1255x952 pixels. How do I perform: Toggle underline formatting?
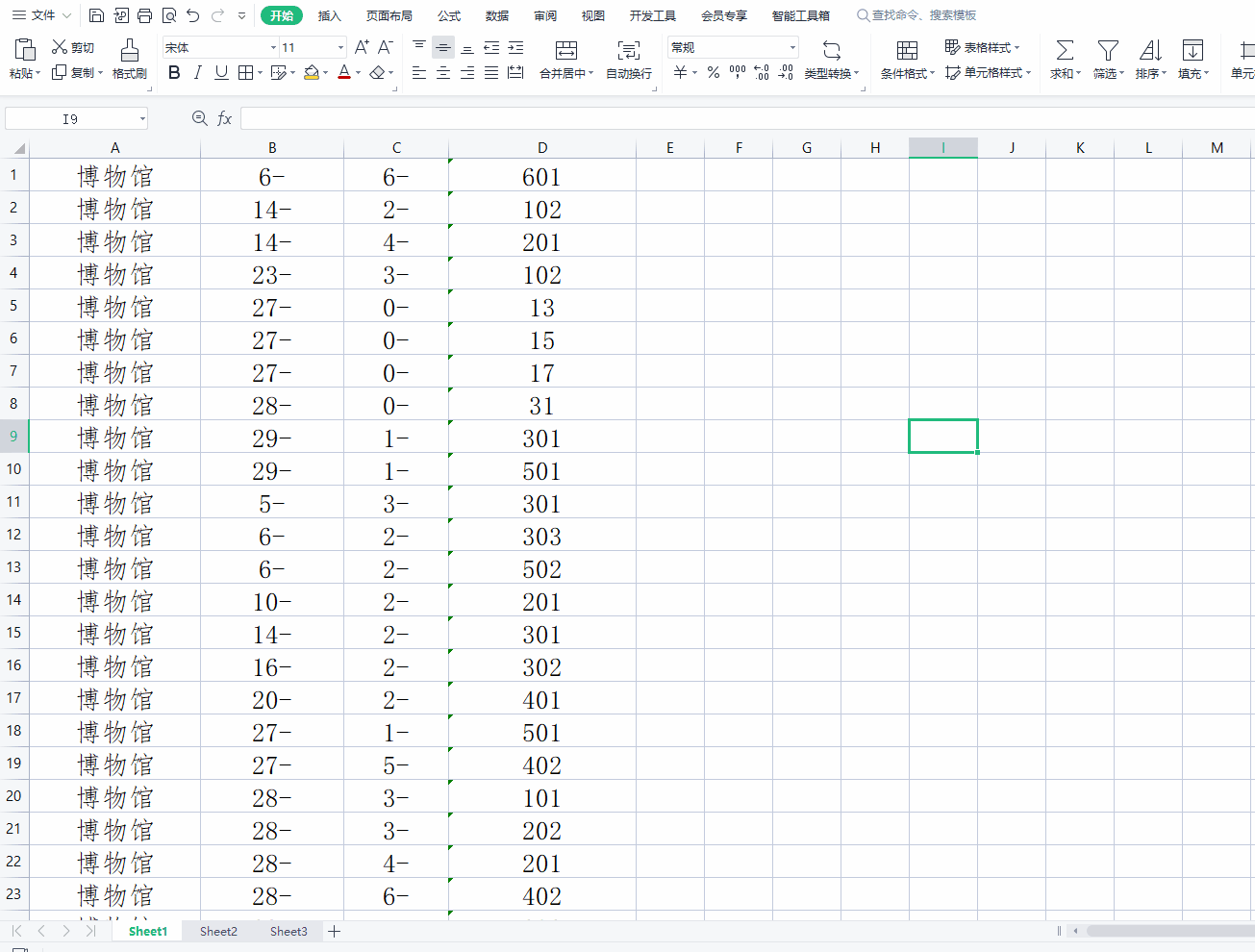(221, 73)
